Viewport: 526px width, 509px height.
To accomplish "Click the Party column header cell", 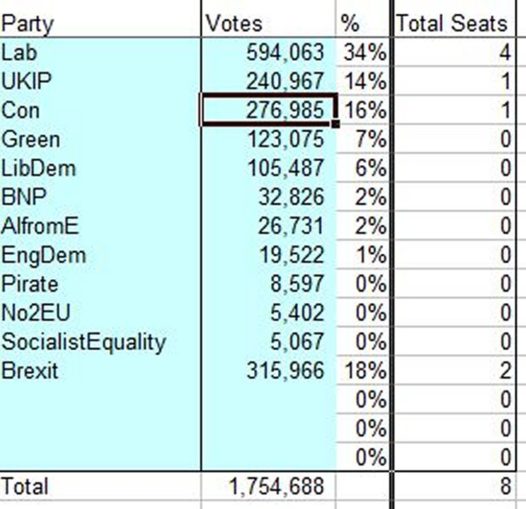I will [100, 23].
